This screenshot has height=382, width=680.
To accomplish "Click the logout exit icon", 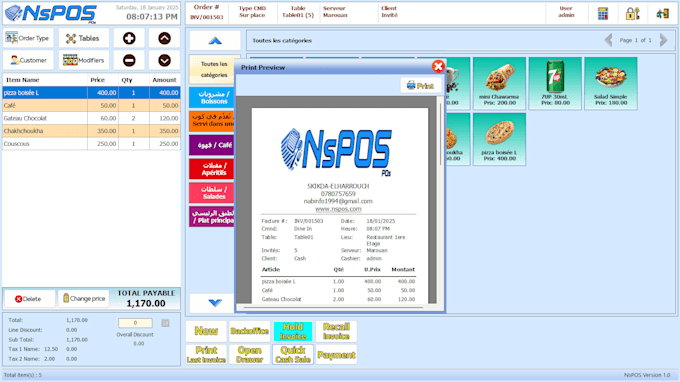I will [662, 14].
